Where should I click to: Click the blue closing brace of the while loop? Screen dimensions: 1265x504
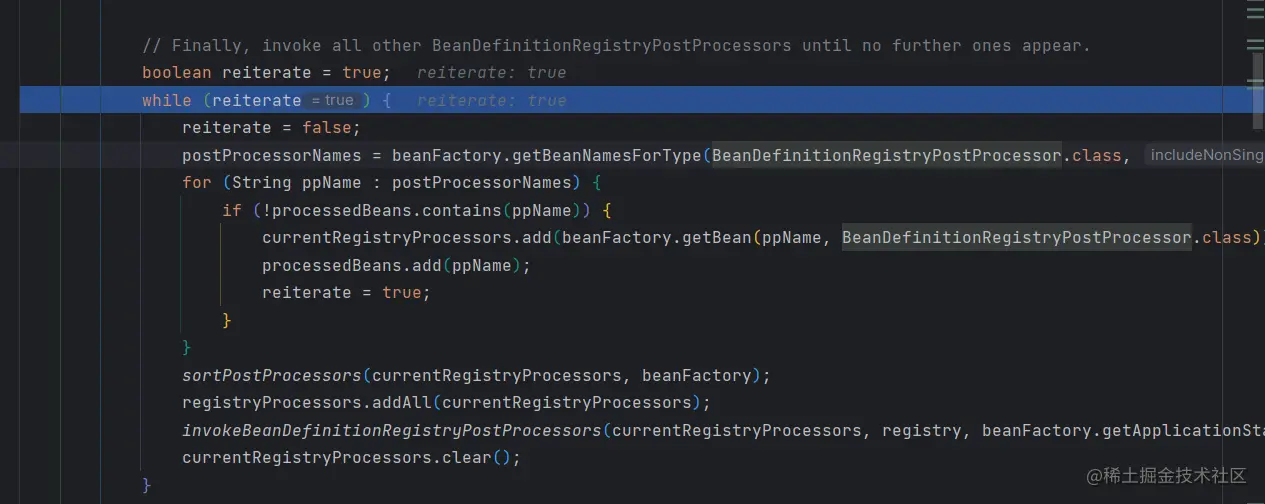pos(147,485)
